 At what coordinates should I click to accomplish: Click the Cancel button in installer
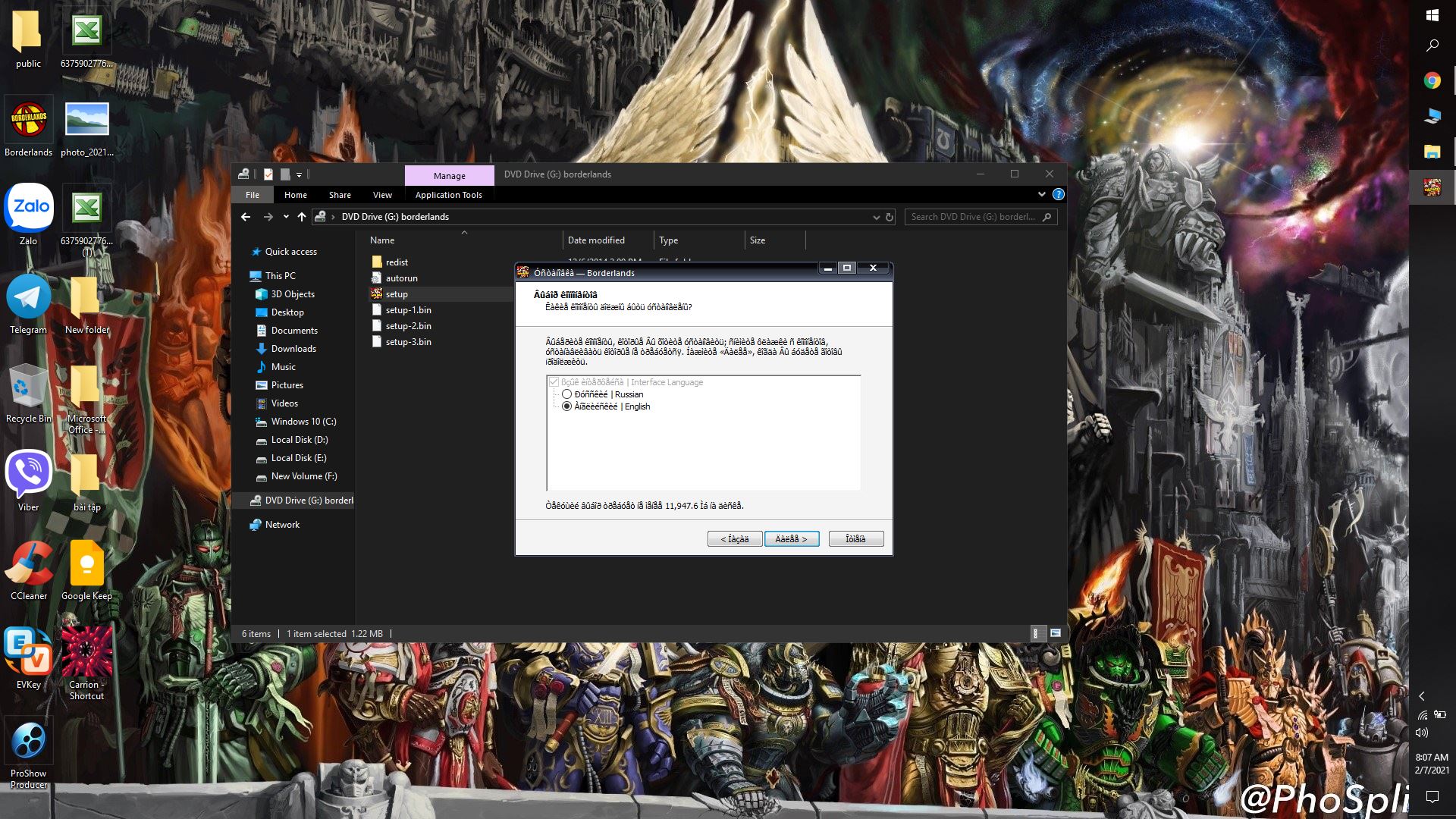854,538
